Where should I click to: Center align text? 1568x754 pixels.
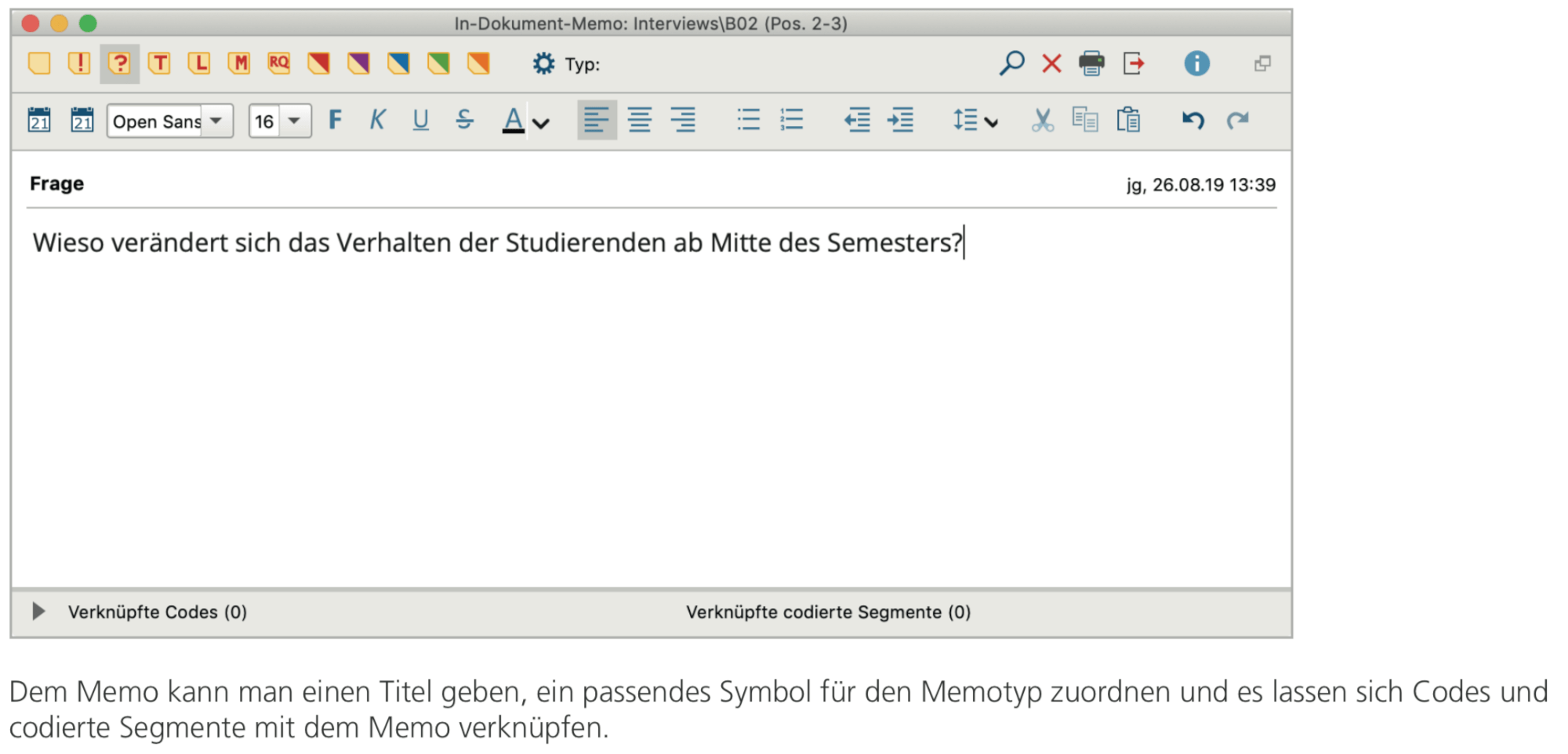[x=640, y=120]
